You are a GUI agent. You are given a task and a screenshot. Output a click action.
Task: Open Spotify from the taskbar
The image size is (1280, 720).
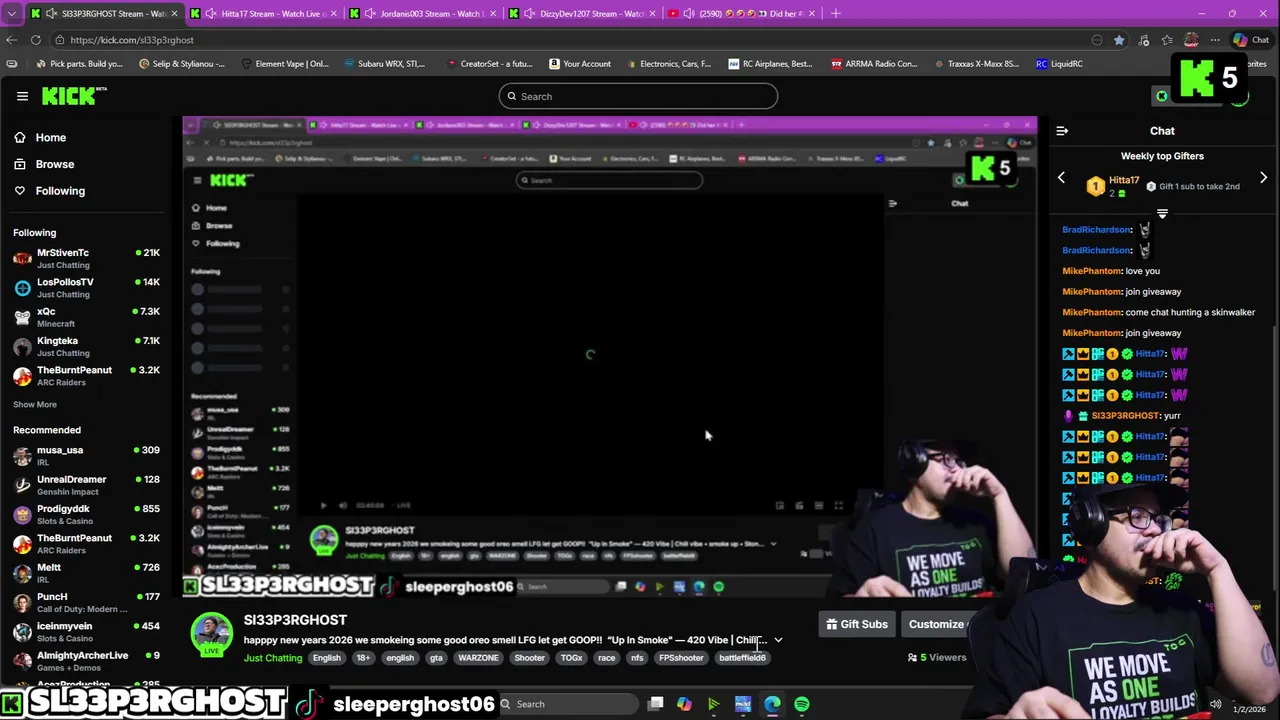pyautogui.click(x=802, y=704)
